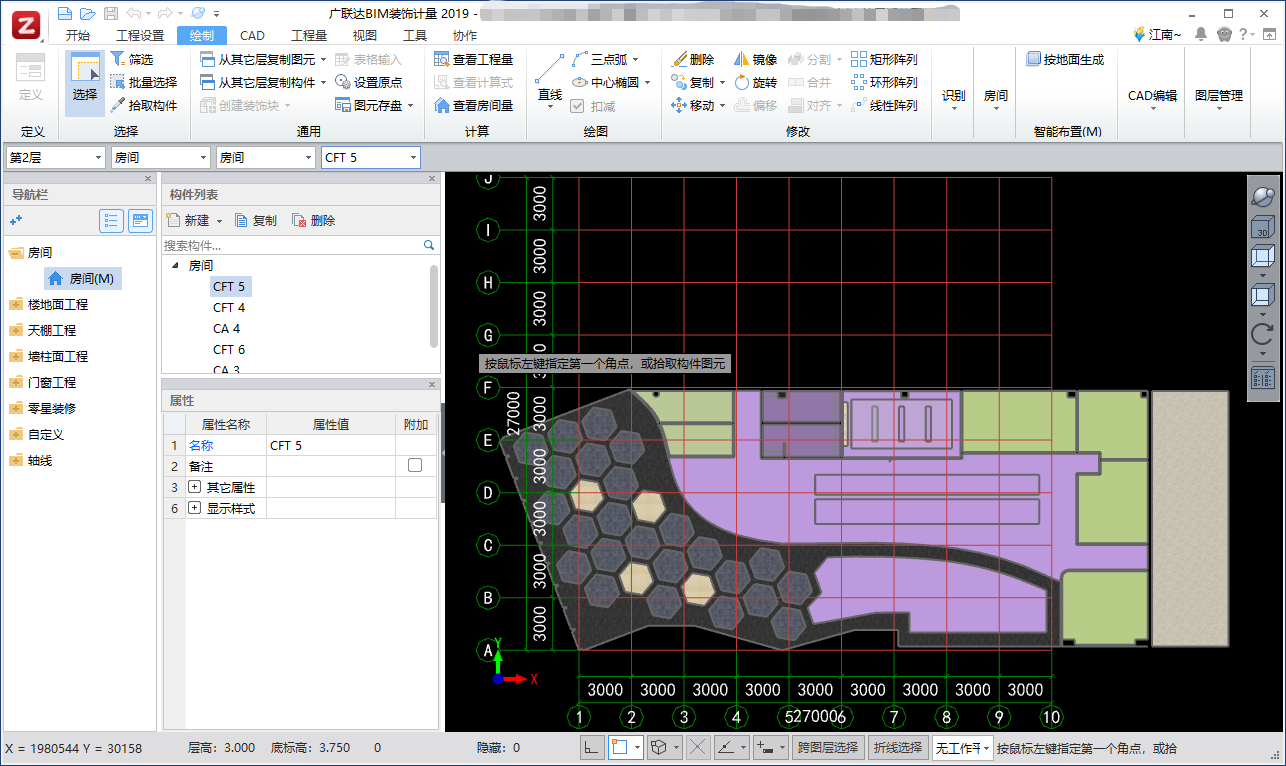
Task: Click 复制 button in component list
Action: [256, 221]
